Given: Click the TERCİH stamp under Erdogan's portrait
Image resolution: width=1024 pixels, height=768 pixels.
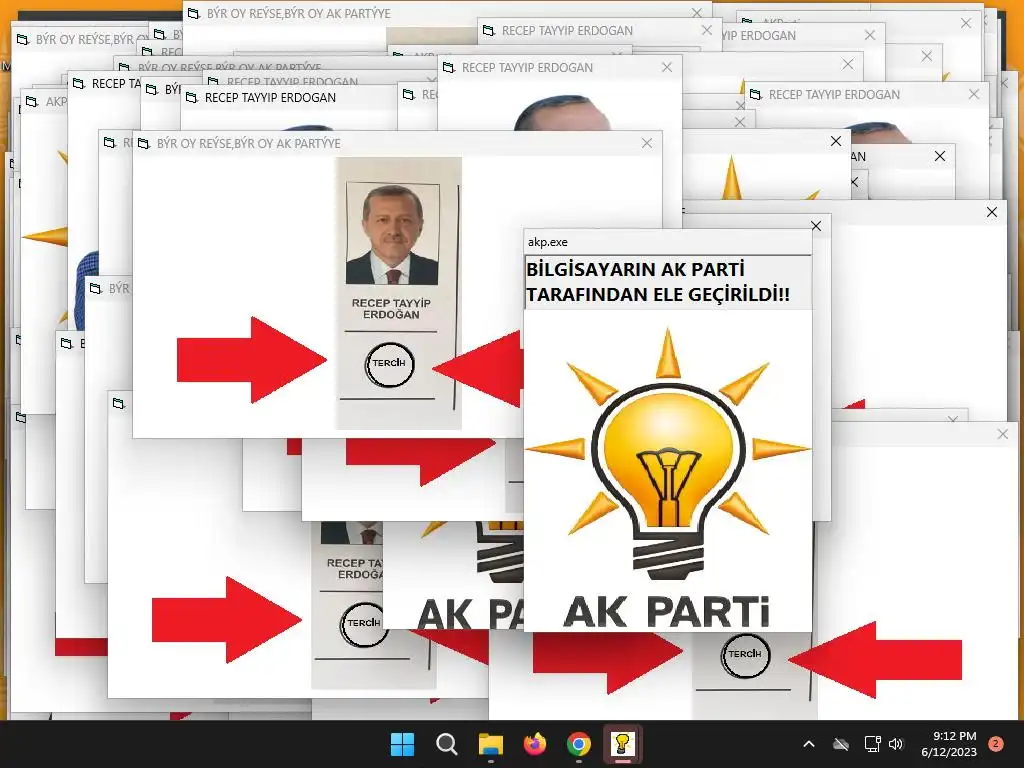Looking at the screenshot, I should pyautogui.click(x=389, y=364).
